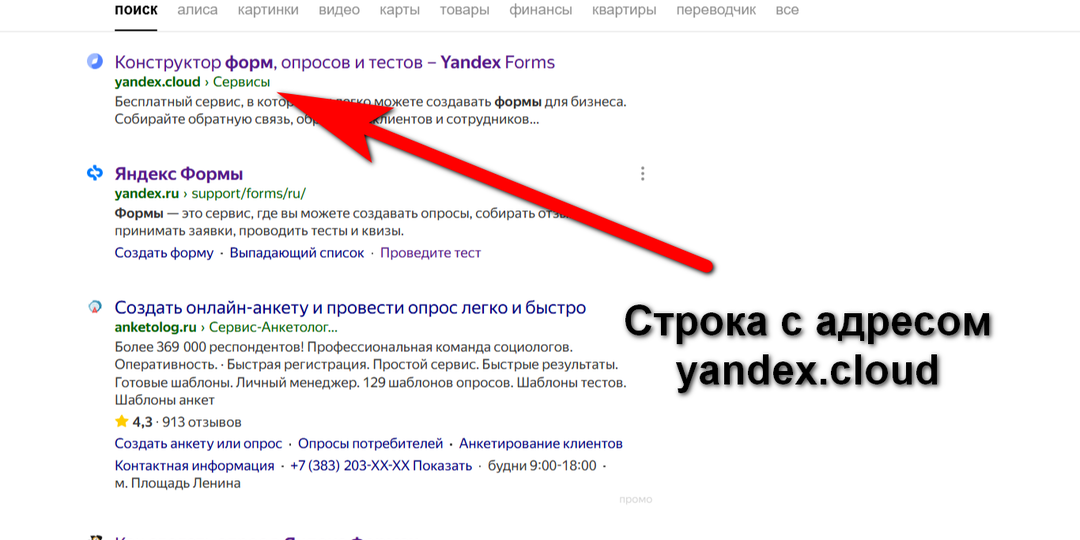Viewport: 1080px width, 540px height.
Task: Click the Anketolog result favicon
Action: [x=94, y=307]
